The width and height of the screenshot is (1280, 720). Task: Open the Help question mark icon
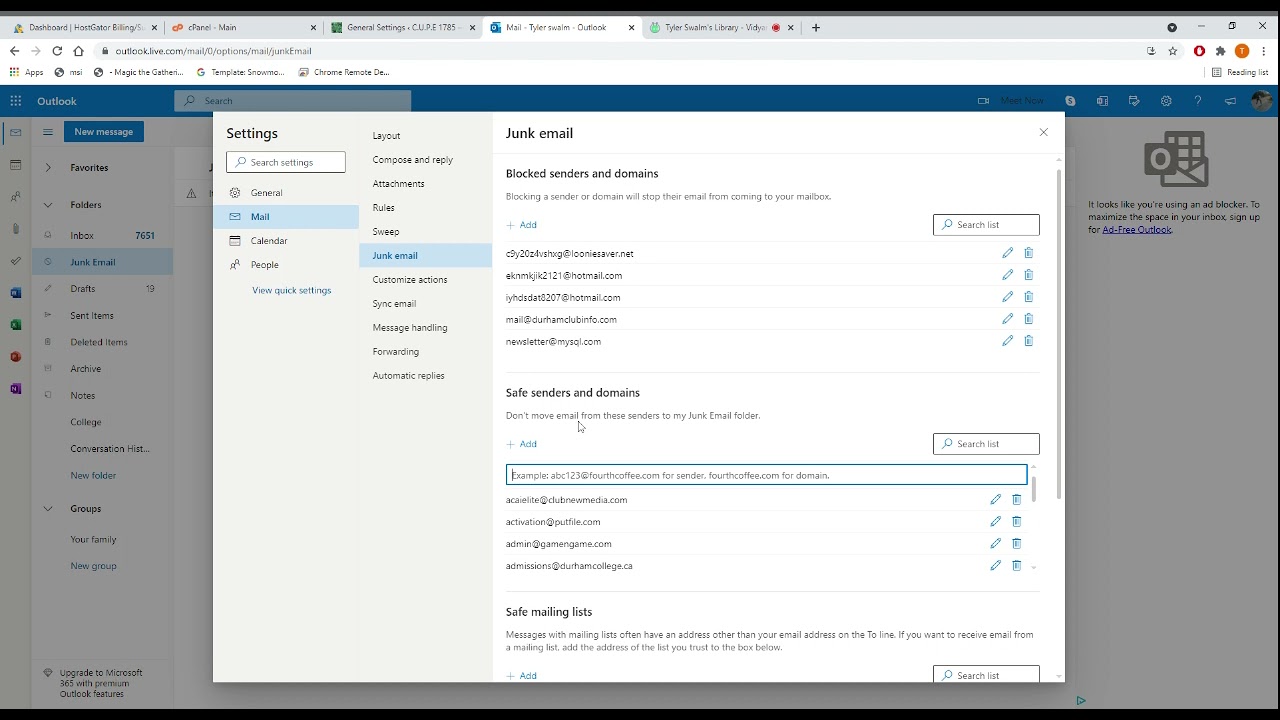pos(1197,100)
